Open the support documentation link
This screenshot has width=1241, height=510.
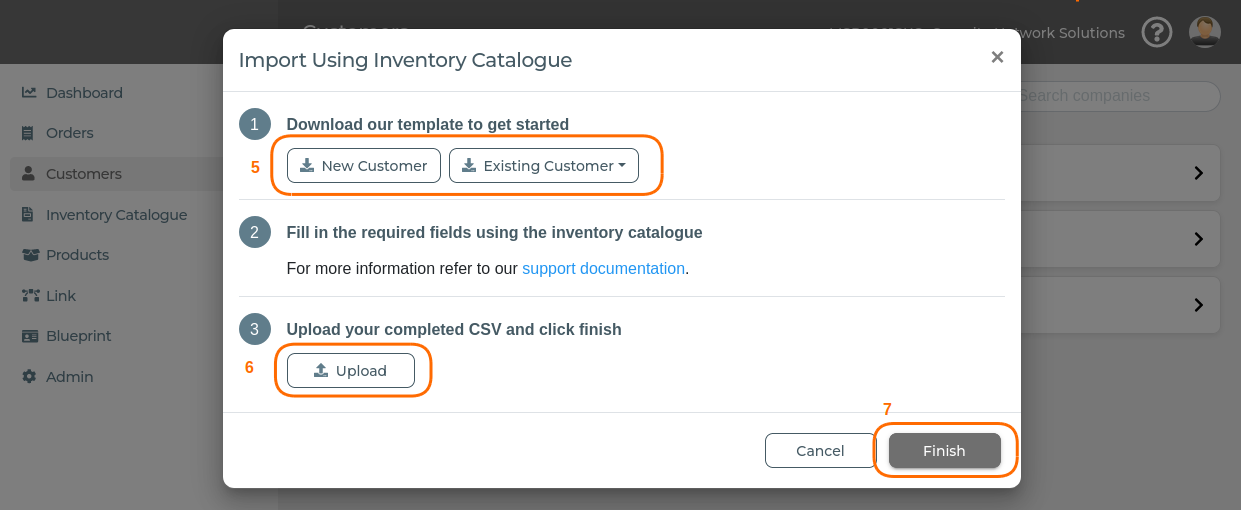(603, 269)
